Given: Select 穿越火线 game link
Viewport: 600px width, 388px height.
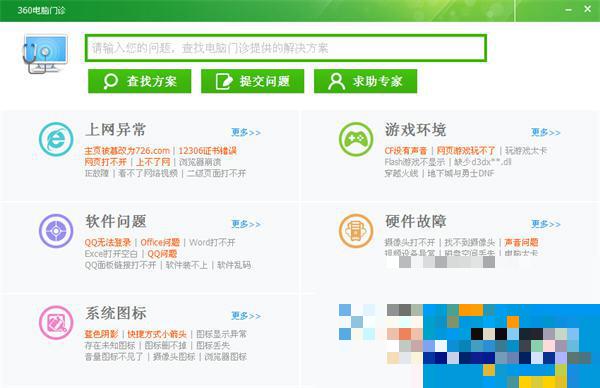Looking at the screenshot, I should pyautogui.click(x=401, y=173).
